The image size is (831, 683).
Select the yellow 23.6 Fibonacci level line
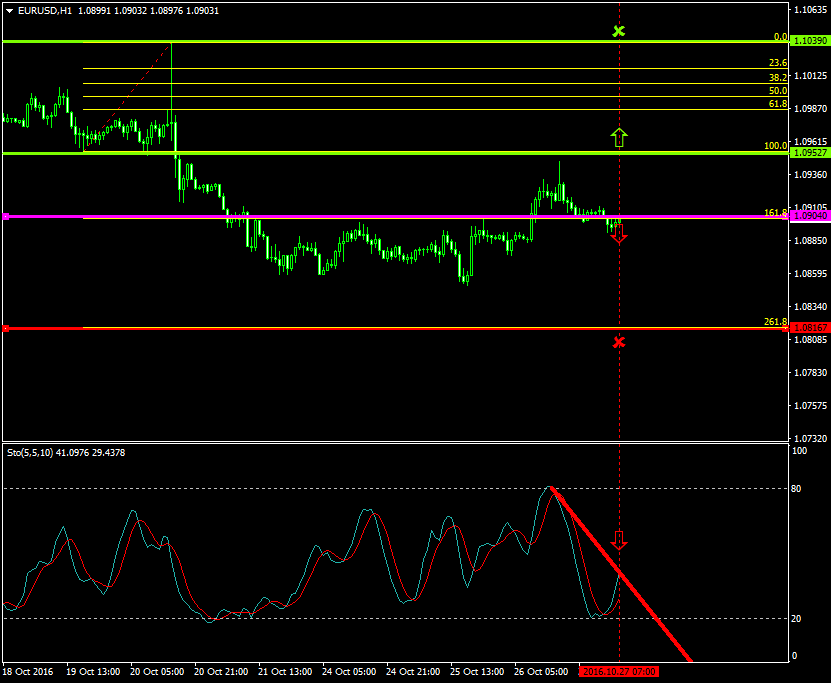(x=400, y=67)
